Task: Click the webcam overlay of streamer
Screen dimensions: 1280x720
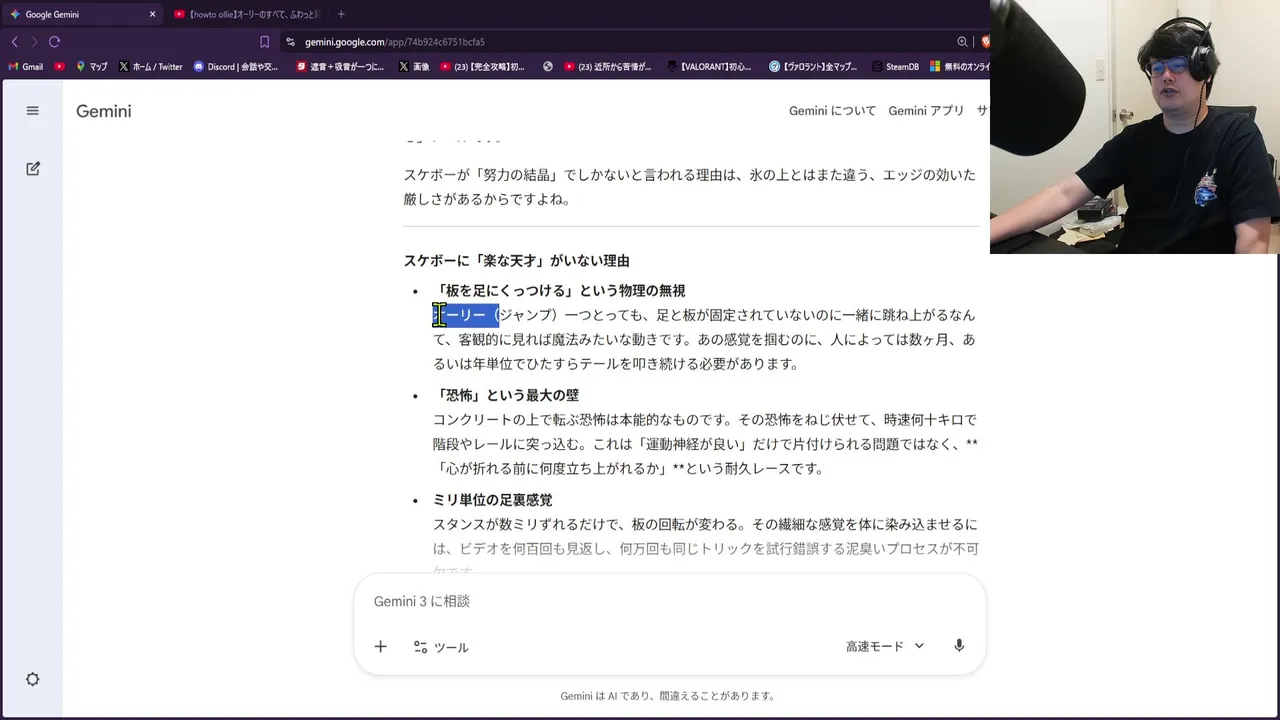Action: point(1135,126)
